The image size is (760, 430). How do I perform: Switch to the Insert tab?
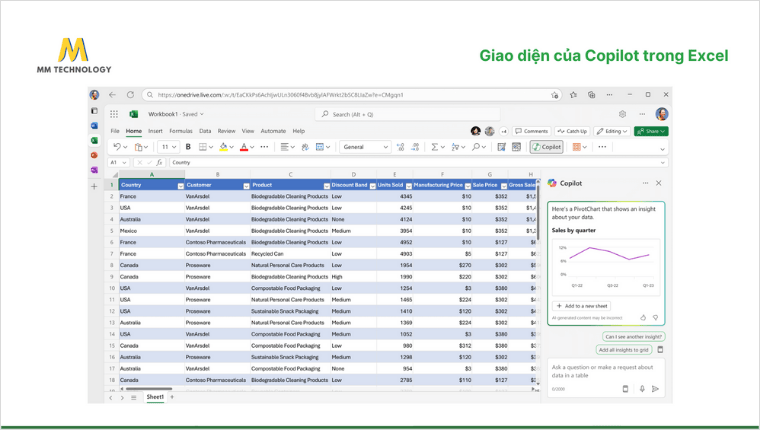click(x=155, y=131)
